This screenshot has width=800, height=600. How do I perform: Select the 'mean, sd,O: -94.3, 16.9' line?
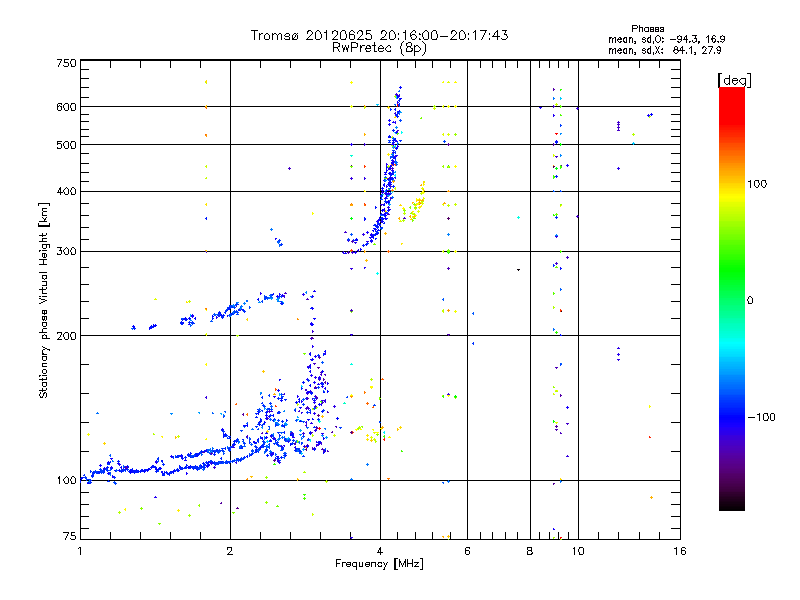(x=666, y=39)
